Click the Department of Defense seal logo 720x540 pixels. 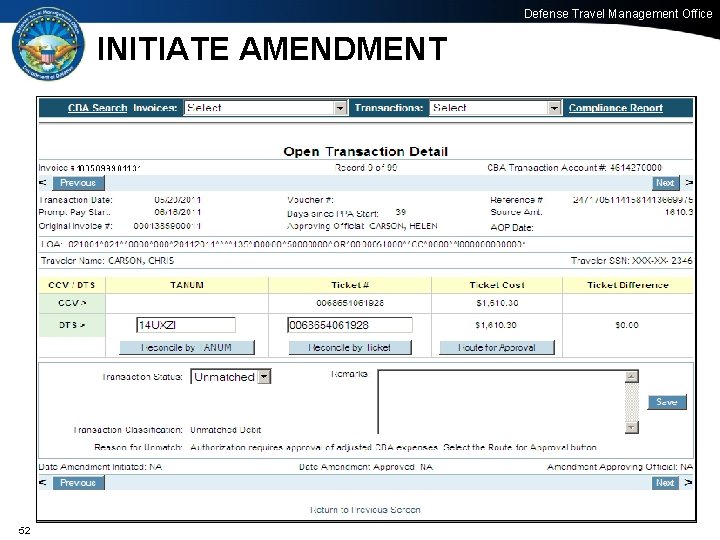[x=48, y=45]
